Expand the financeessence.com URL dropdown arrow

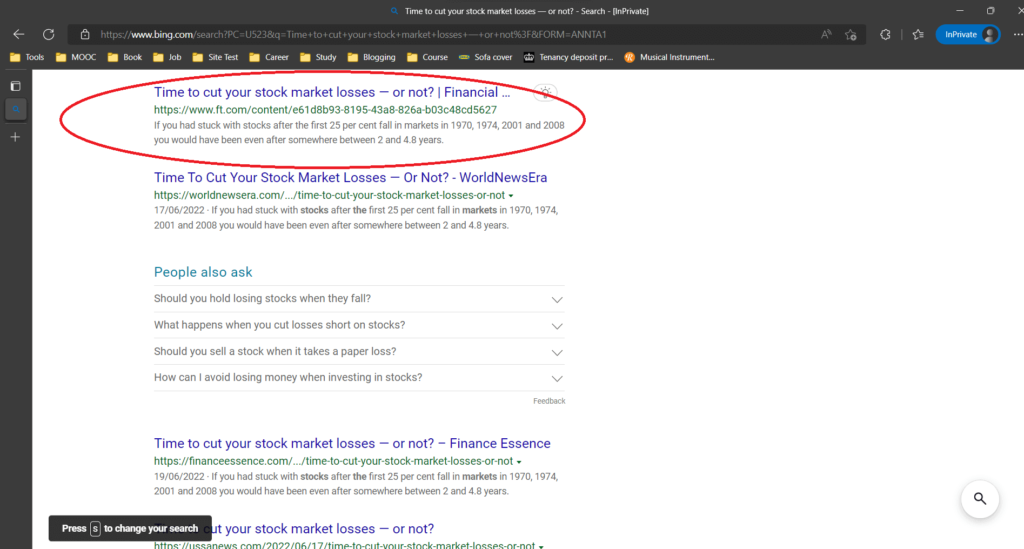tap(519, 462)
